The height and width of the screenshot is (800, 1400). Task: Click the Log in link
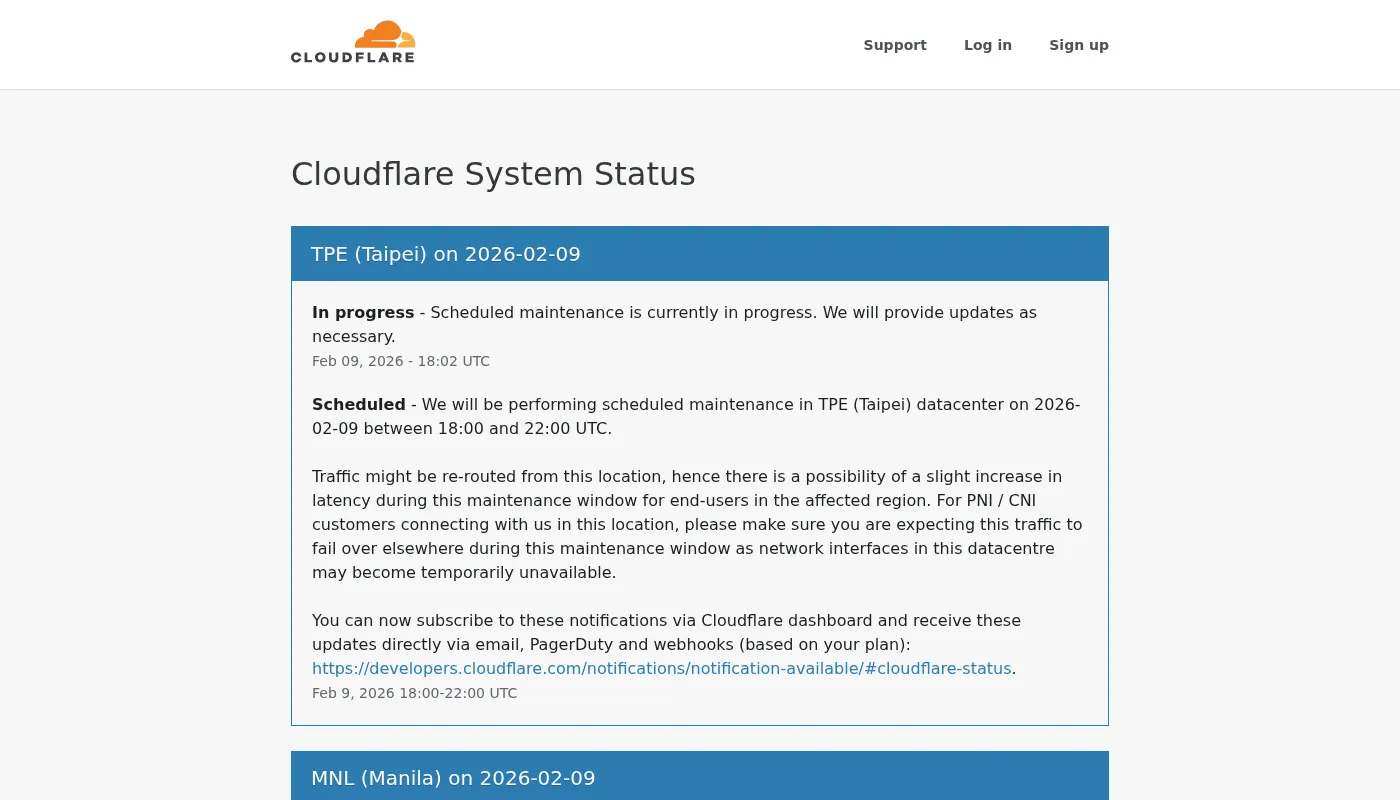(988, 45)
